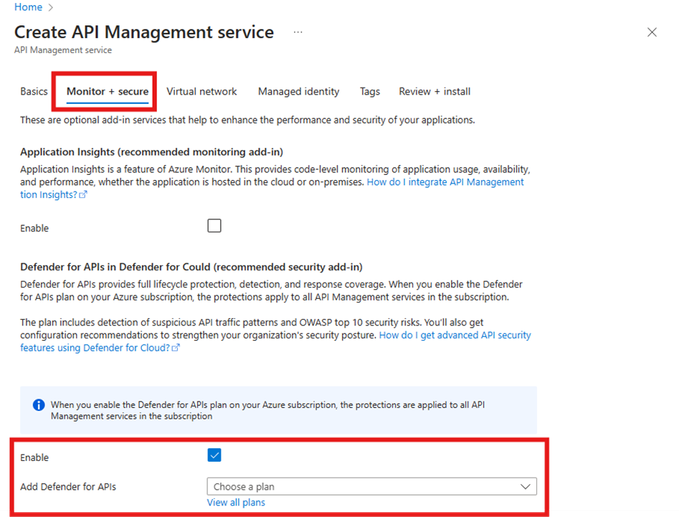Click the API Management service subtitle
The image size is (679, 517).
pos(63,50)
